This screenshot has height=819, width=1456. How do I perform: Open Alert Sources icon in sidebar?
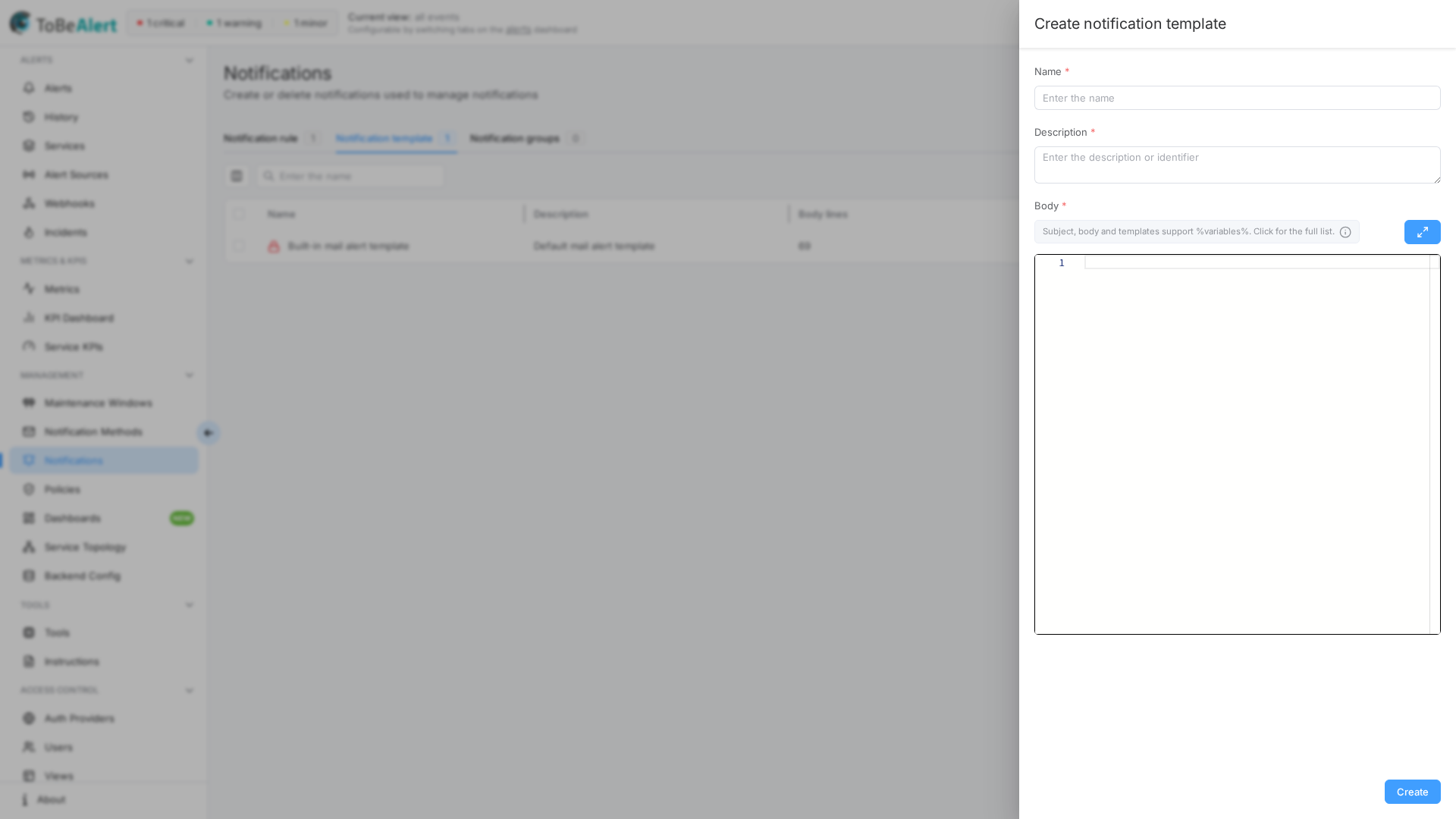(29, 174)
